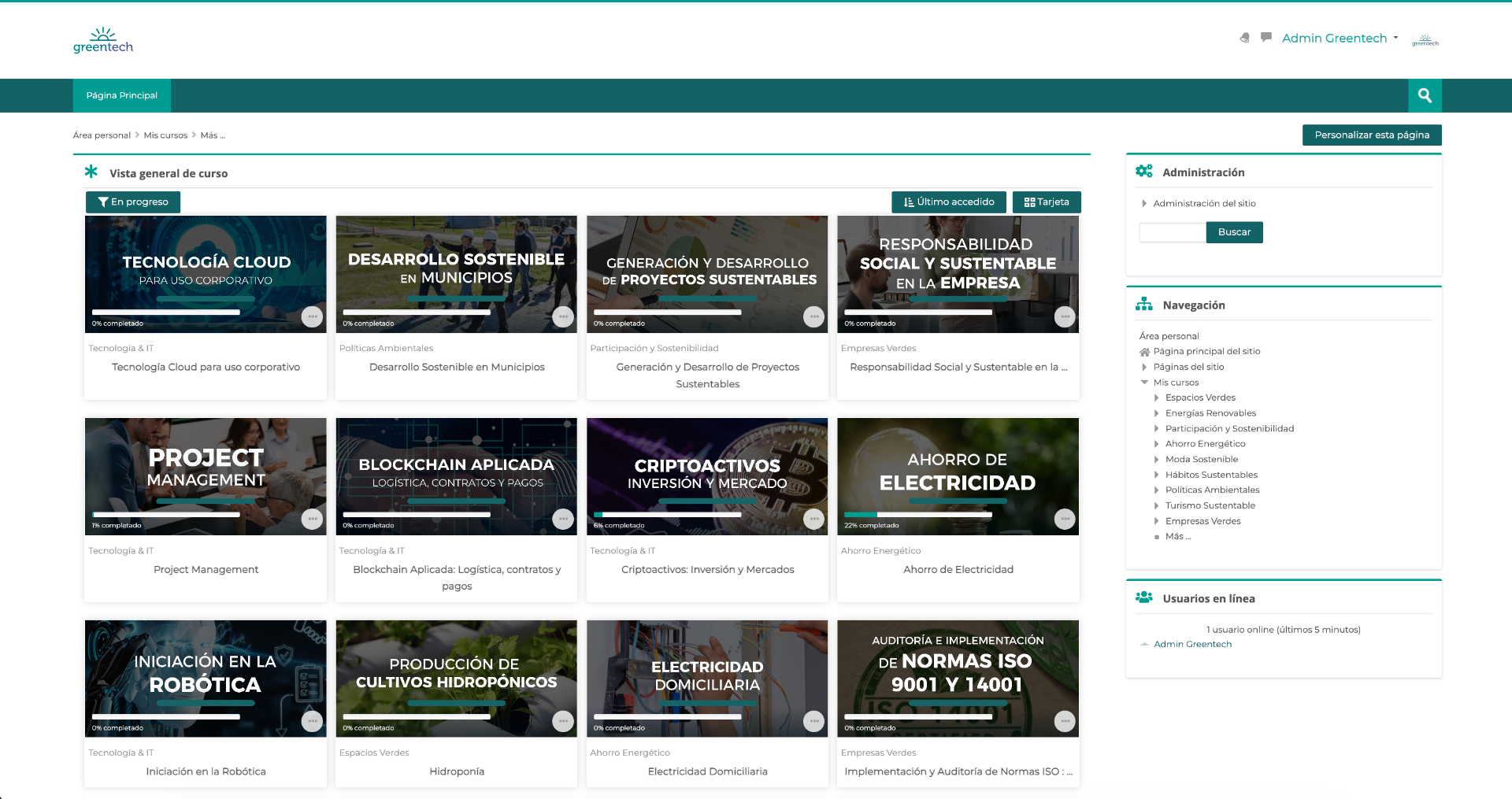Select the Página Principal tab
1512x799 pixels.
122,95
